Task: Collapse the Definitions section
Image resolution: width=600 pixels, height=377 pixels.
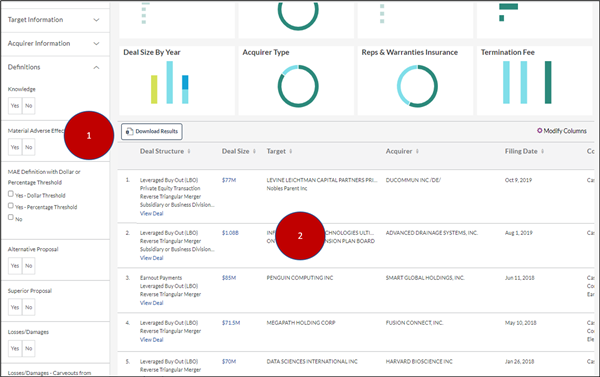Action: tap(55, 67)
